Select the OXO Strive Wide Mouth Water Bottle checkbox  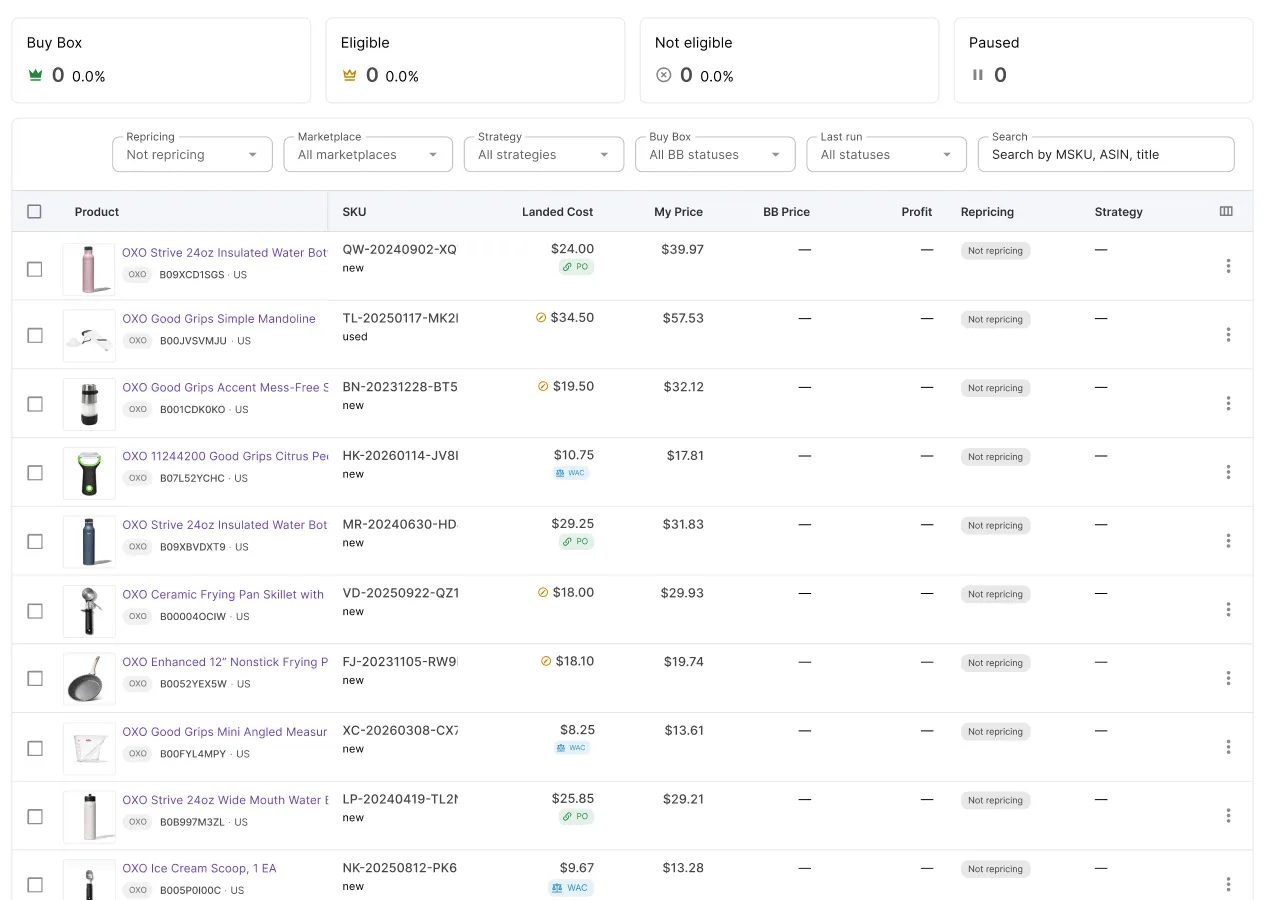click(34, 816)
